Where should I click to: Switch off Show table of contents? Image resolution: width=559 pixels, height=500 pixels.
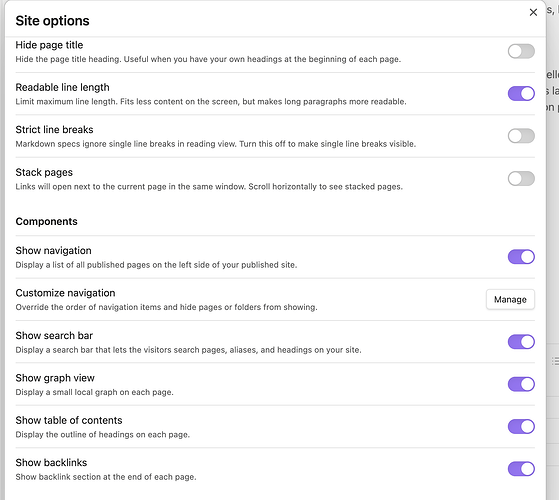[521, 427]
